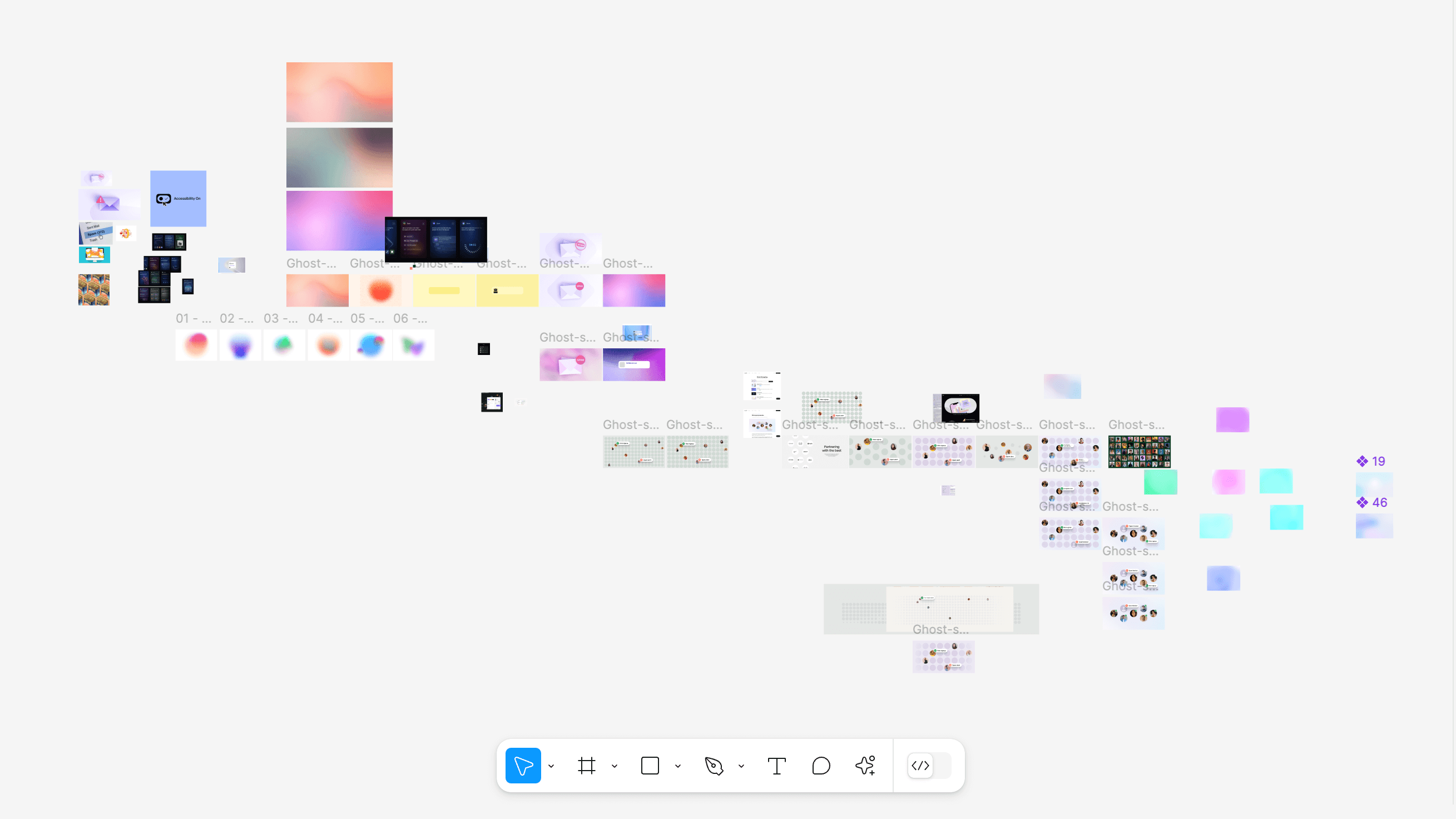The width and height of the screenshot is (1456, 819).
Task: Select the Rectangle tool
Action: point(650,766)
